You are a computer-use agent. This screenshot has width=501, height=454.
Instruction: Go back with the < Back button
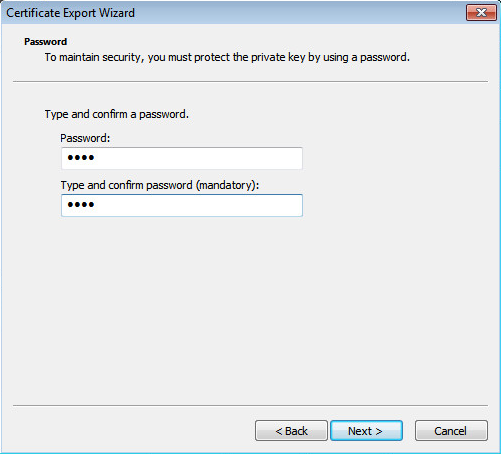[x=291, y=431]
